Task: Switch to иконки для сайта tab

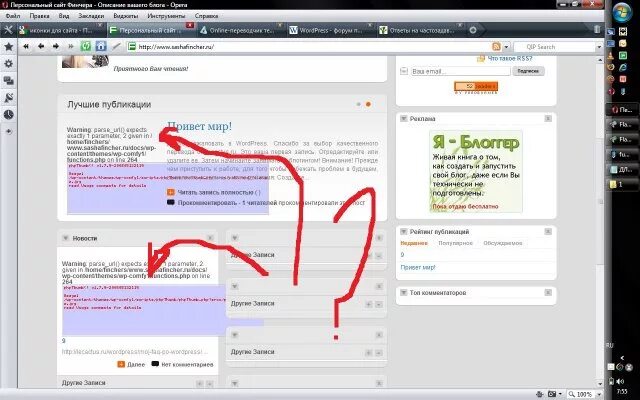Action: point(61,30)
